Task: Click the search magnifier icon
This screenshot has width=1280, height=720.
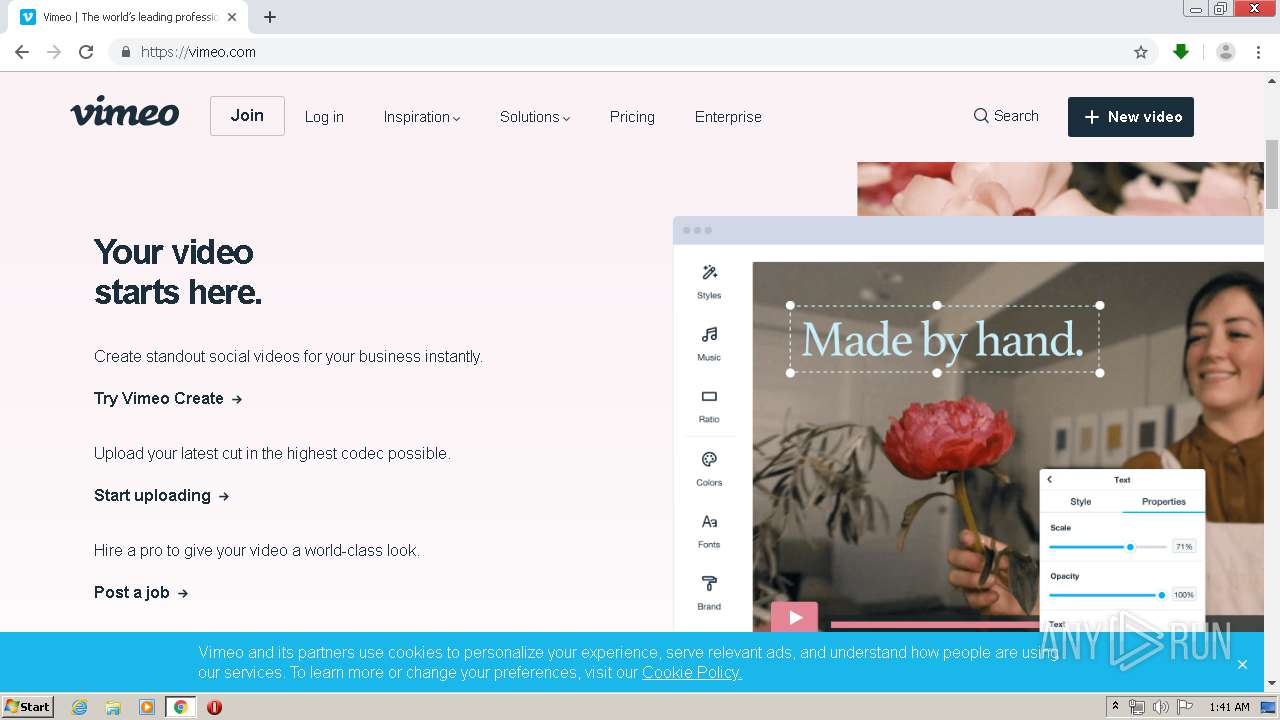Action: (981, 116)
